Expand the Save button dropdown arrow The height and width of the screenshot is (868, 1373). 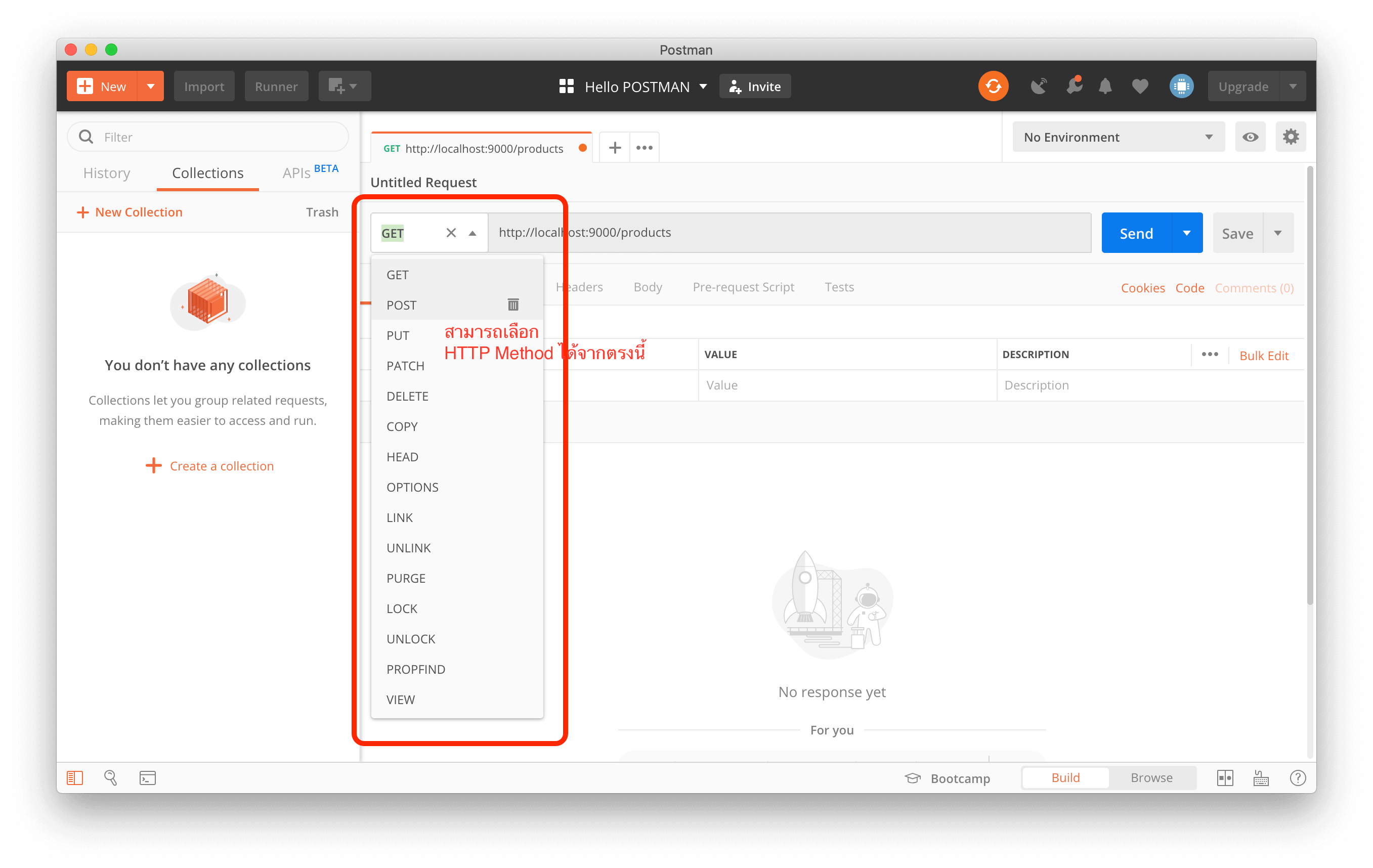coord(1277,233)
